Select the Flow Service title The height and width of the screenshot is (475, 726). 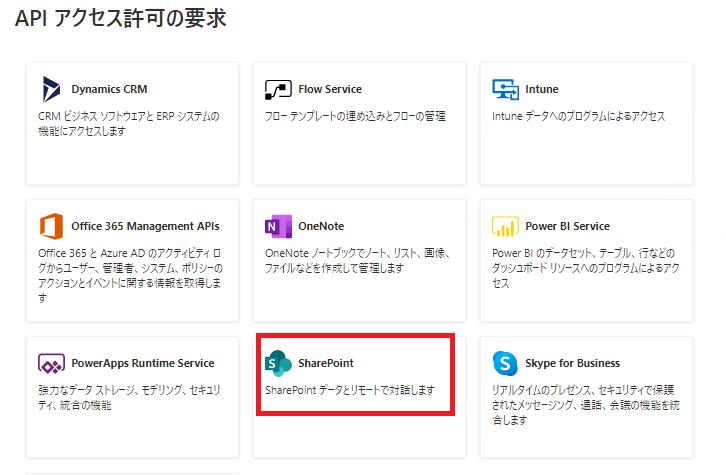click(x=330, y=89)
